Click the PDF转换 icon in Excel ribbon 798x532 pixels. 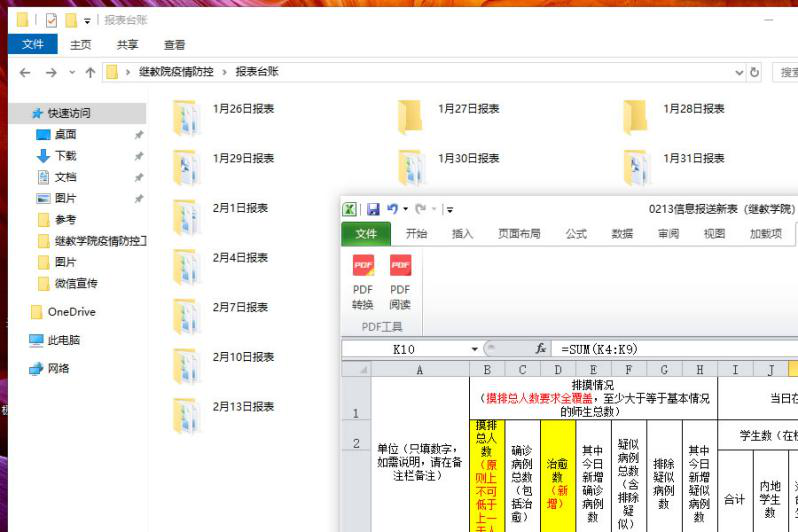click(x=362, y=281)
